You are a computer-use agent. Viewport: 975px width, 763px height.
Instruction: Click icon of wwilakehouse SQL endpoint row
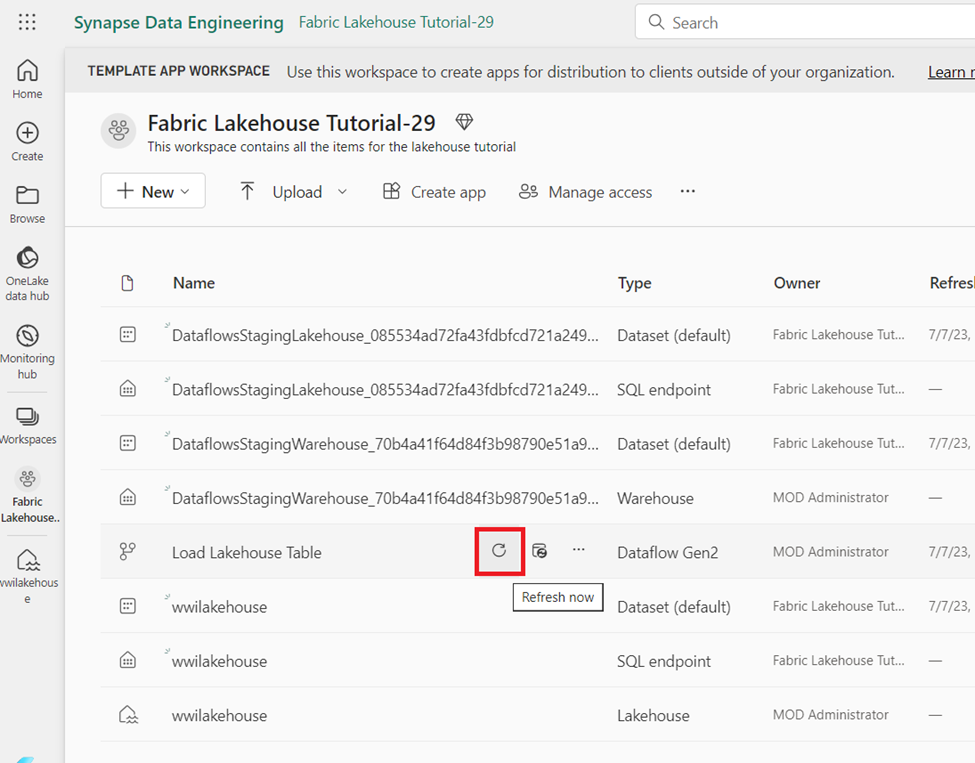(127, 660)
